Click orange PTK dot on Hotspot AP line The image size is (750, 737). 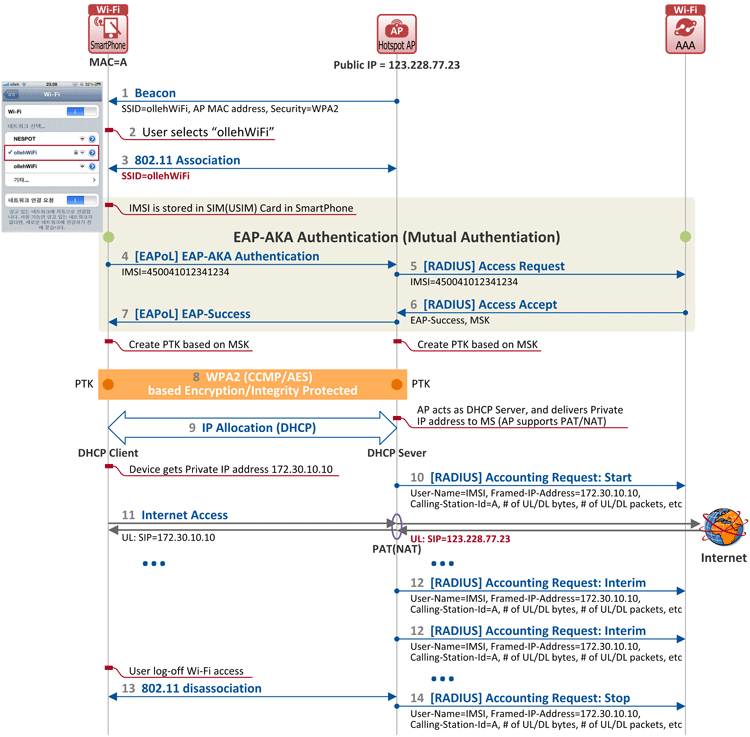click(x=397, y=384)
